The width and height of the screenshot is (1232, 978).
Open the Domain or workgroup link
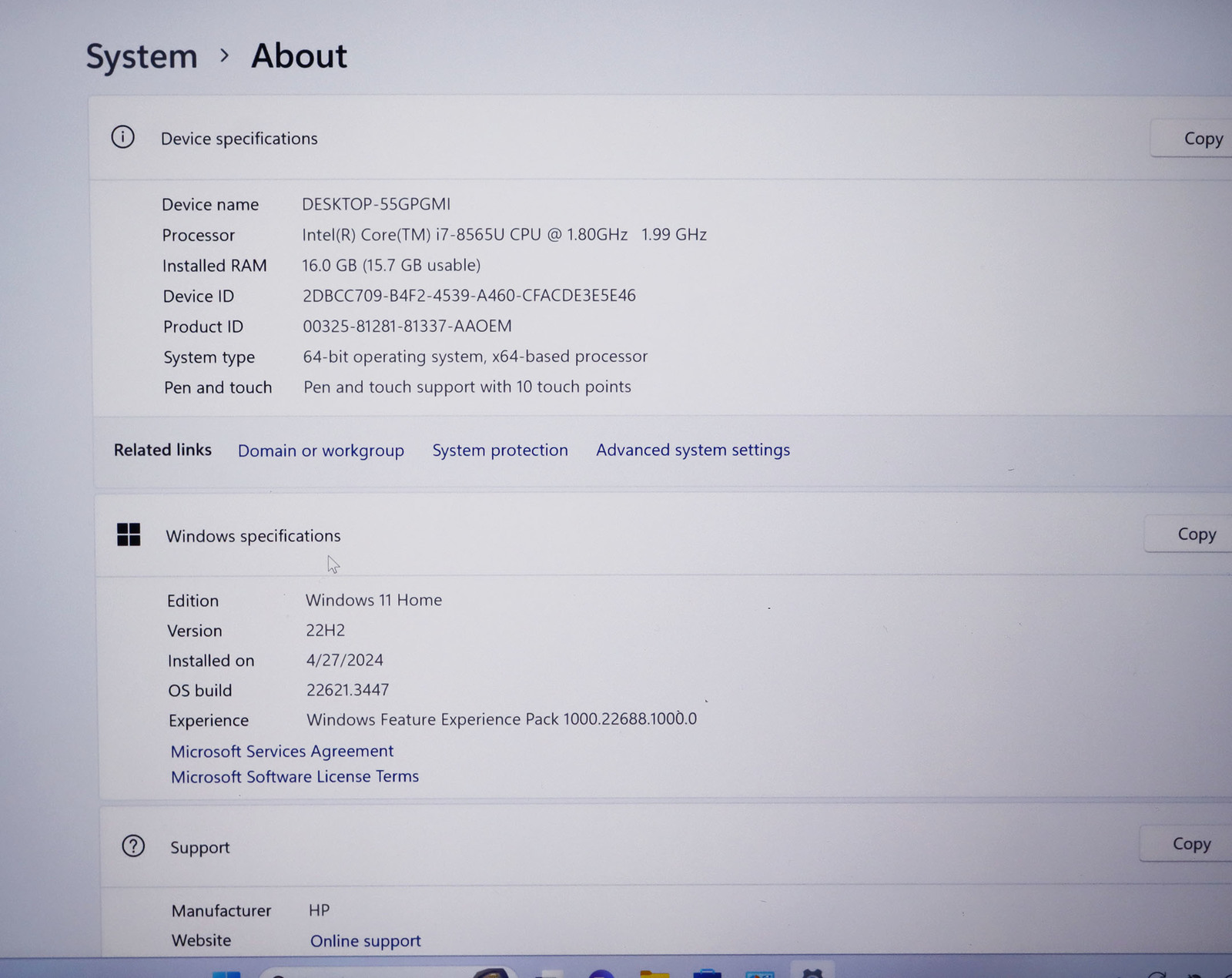(320, 450)
